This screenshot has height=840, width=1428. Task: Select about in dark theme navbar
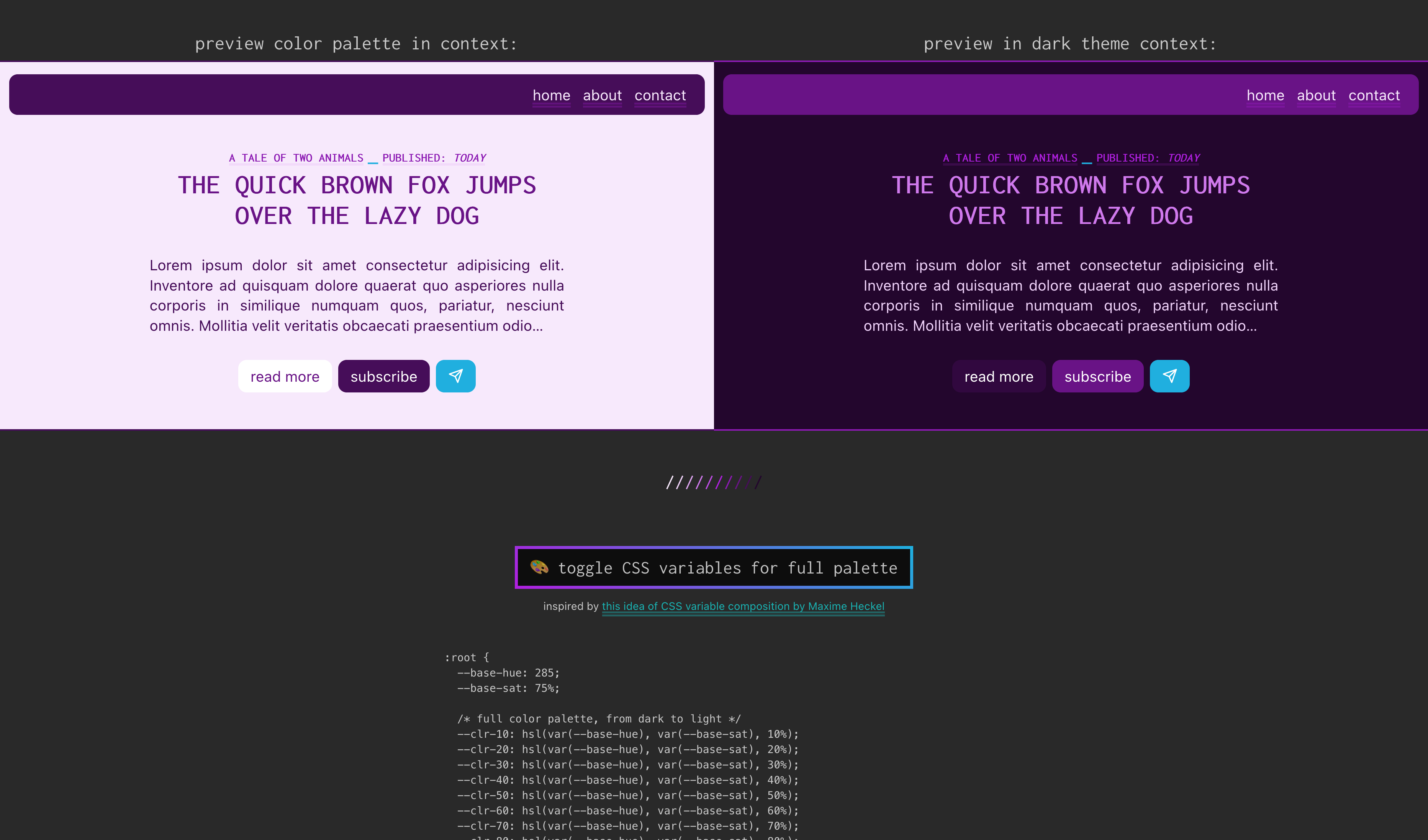pos(1316,95)
